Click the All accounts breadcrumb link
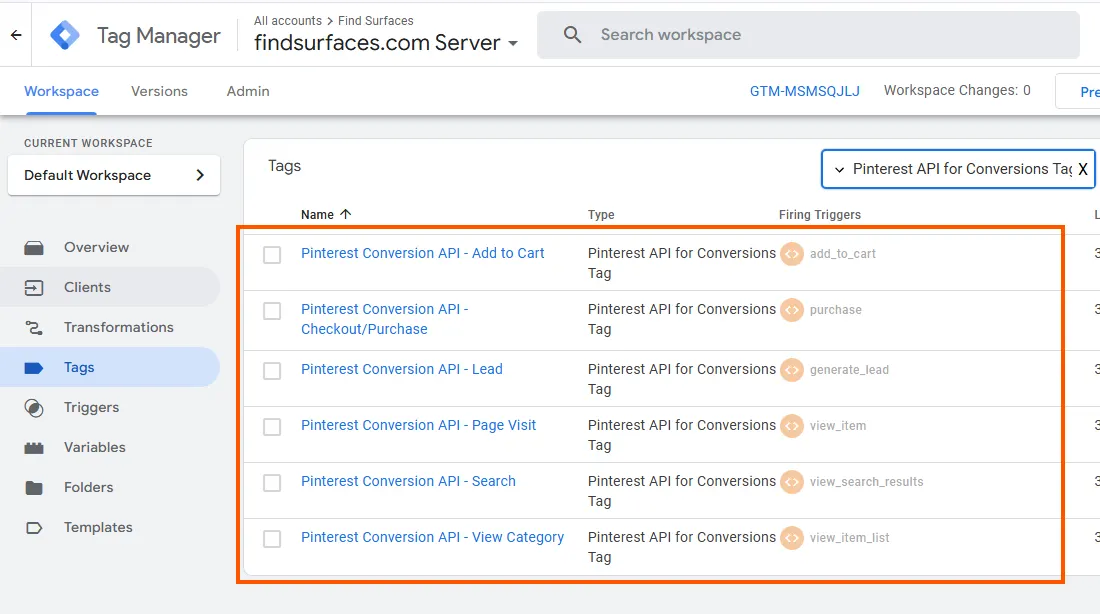The width and height of the screenshot is (1100, 614). point(288,21)
